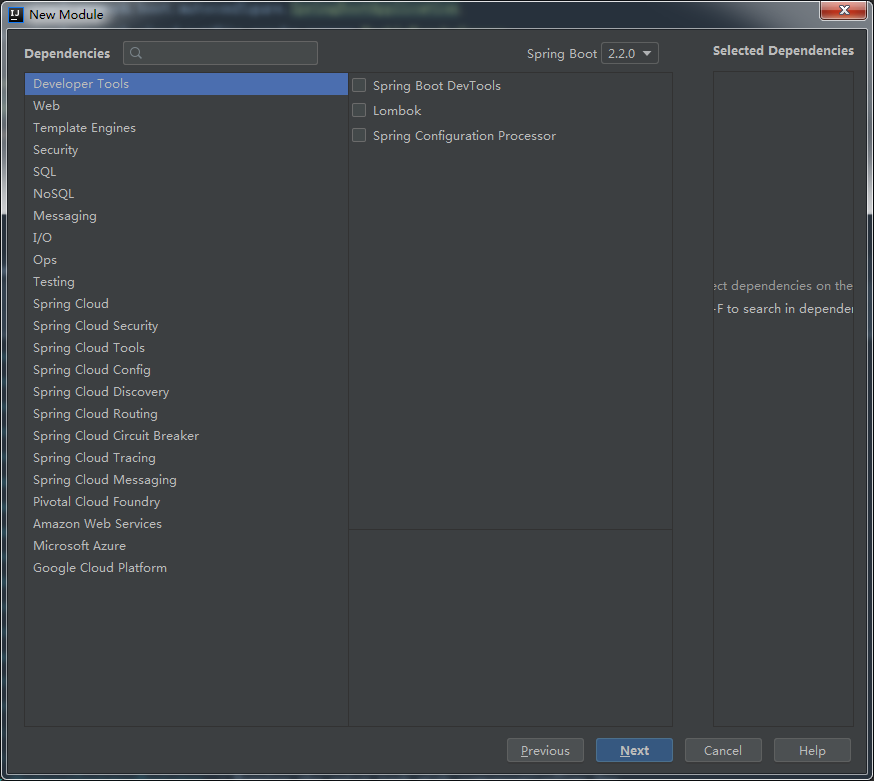The width and height of the screenshot is (874, 781).
Task: Open the Template Engines category
Action: click(186, 128)
